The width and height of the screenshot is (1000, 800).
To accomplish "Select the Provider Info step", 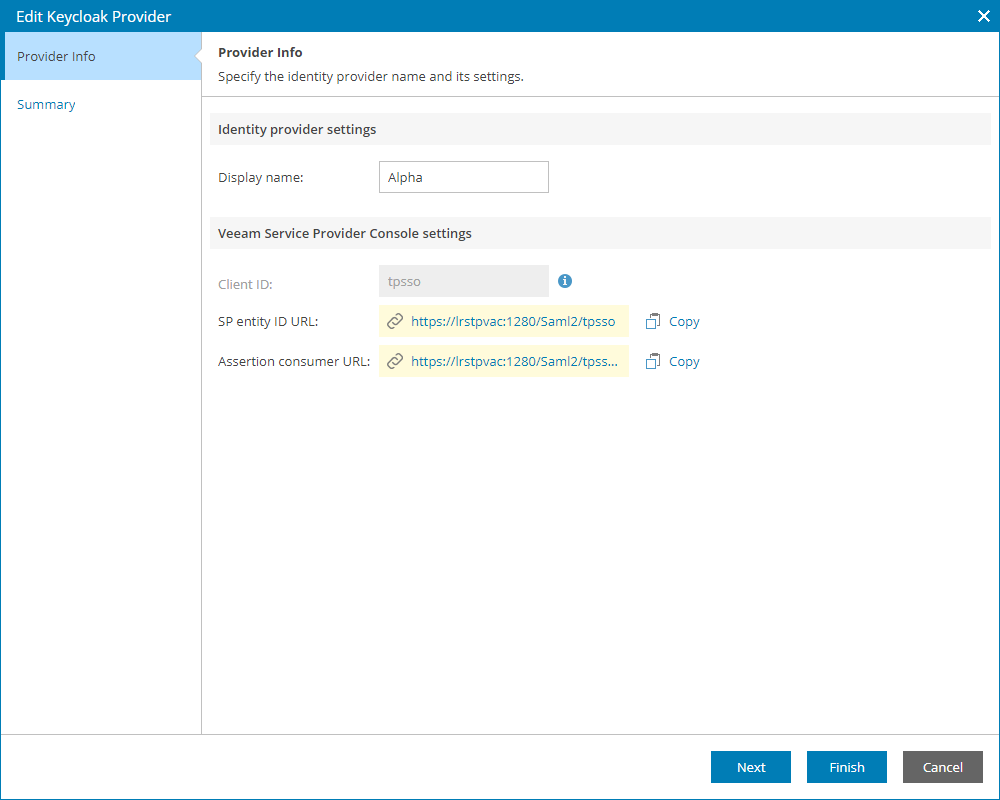I will coord(101,56).
